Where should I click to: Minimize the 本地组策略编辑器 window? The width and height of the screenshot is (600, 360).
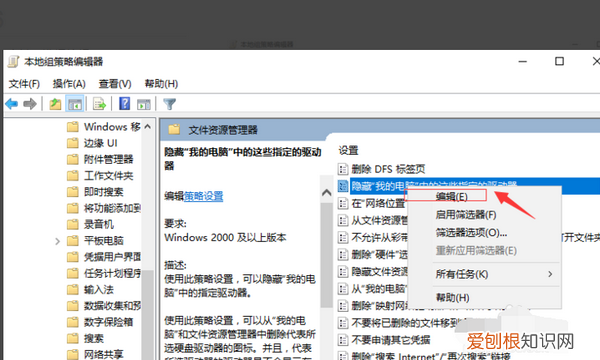523,61
